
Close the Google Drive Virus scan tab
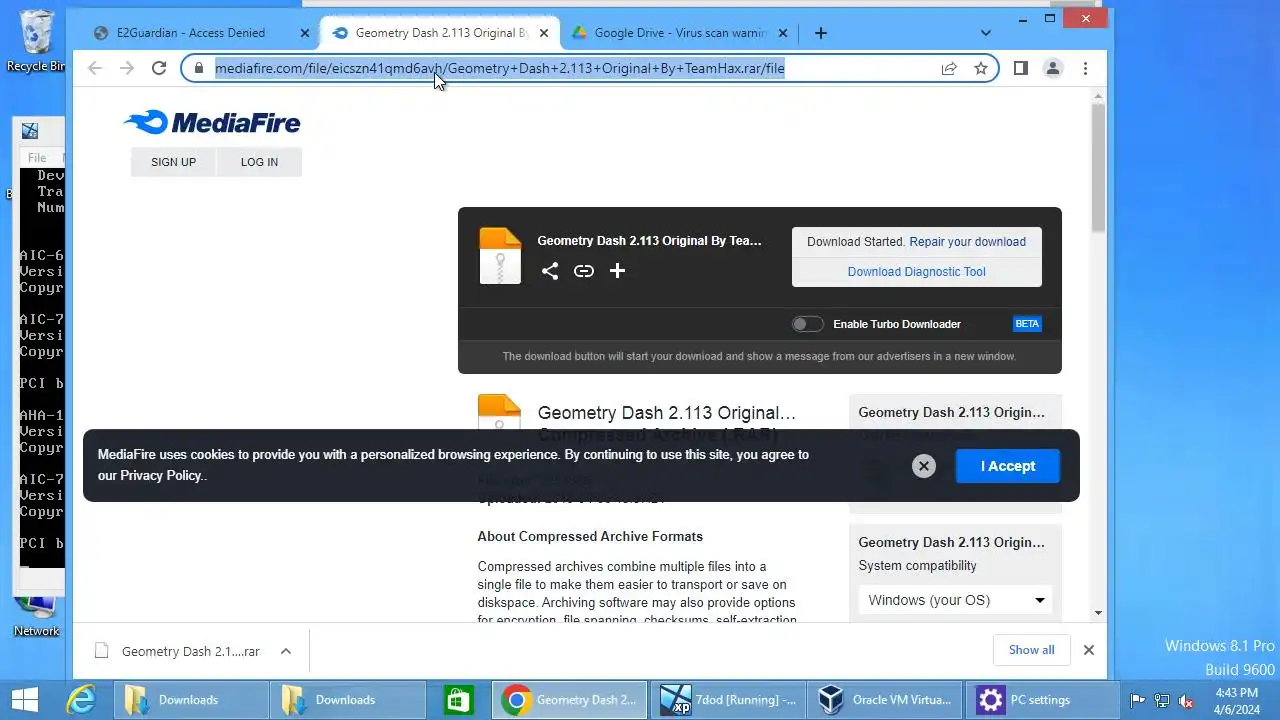(x=785, y=33)
